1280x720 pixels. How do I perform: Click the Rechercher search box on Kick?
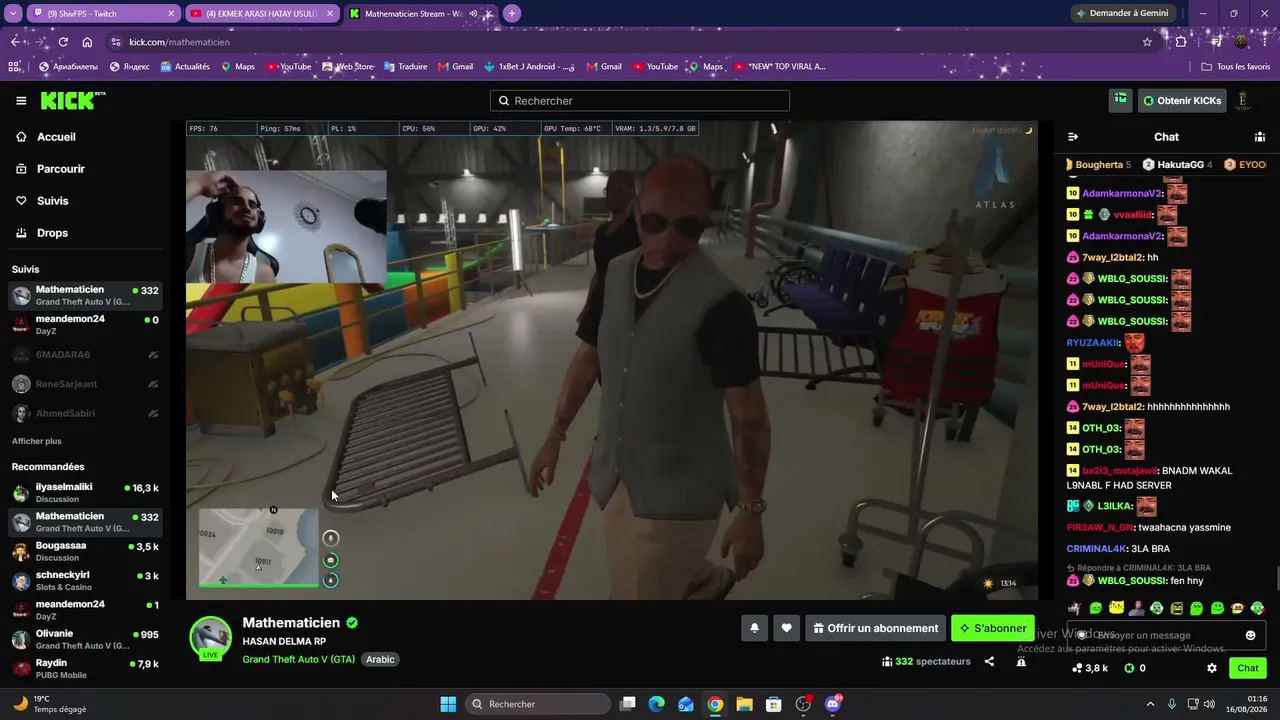pos(640,101)
